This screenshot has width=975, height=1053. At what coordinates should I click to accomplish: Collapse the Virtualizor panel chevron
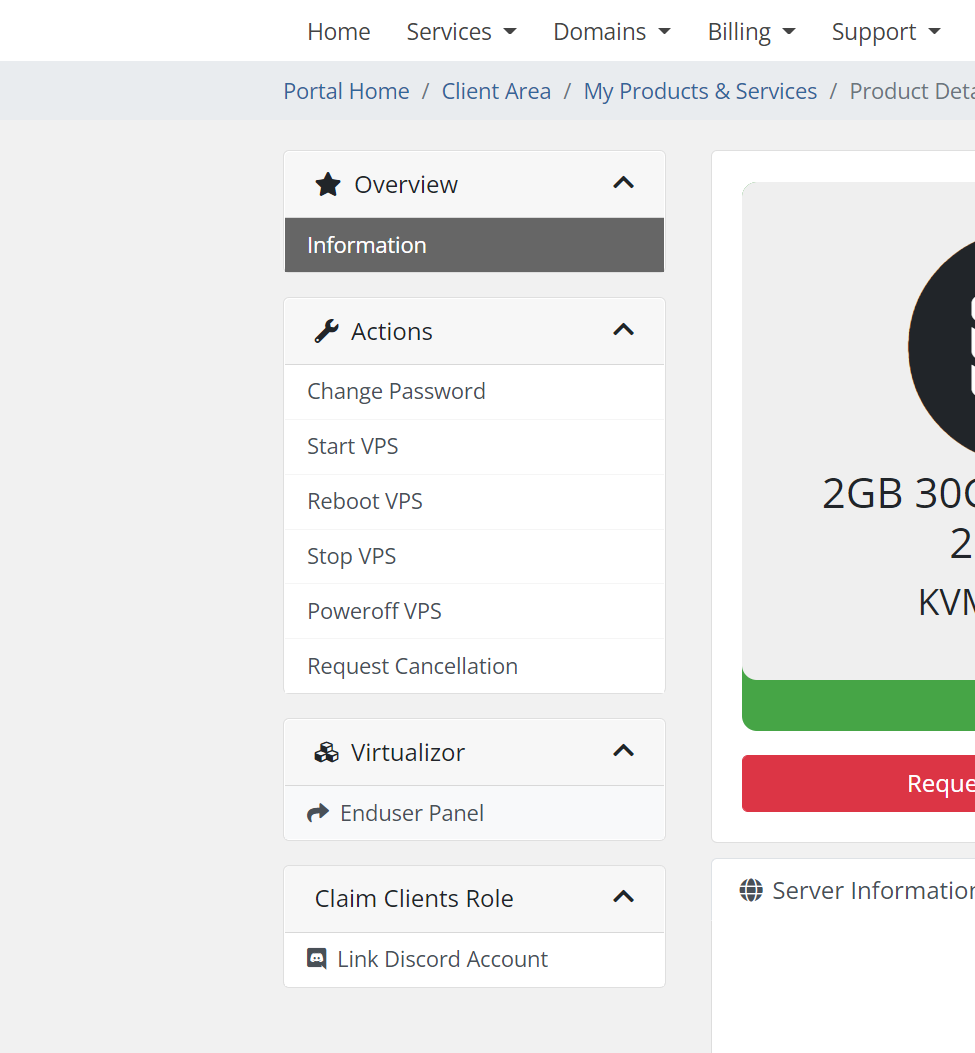coord(624,751)
